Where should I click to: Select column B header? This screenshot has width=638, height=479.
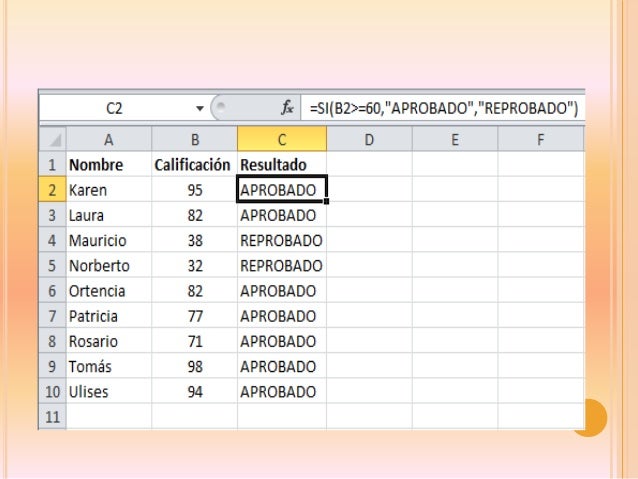point(194,139)
